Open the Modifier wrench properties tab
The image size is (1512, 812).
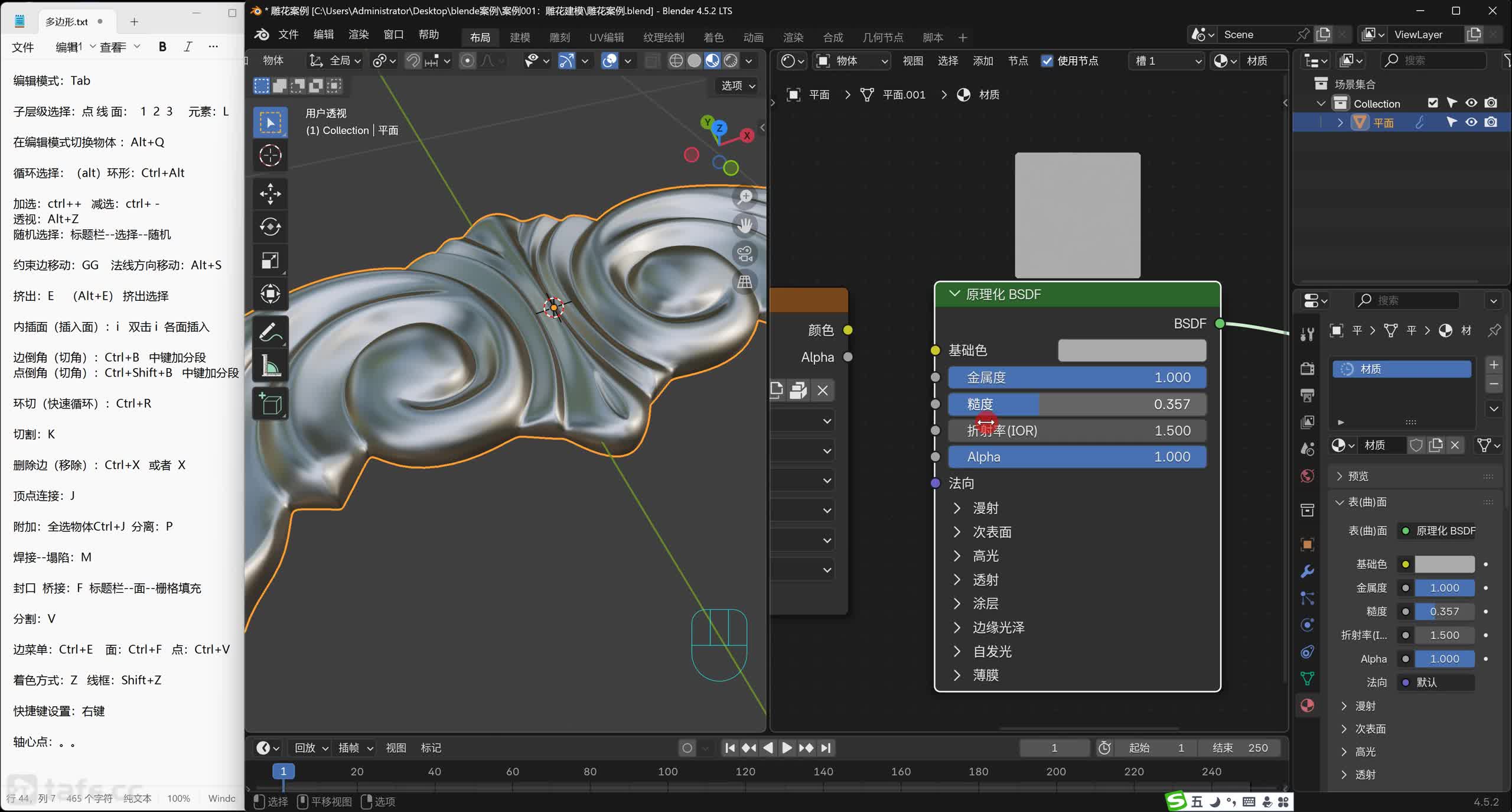tap(1307, 571)
